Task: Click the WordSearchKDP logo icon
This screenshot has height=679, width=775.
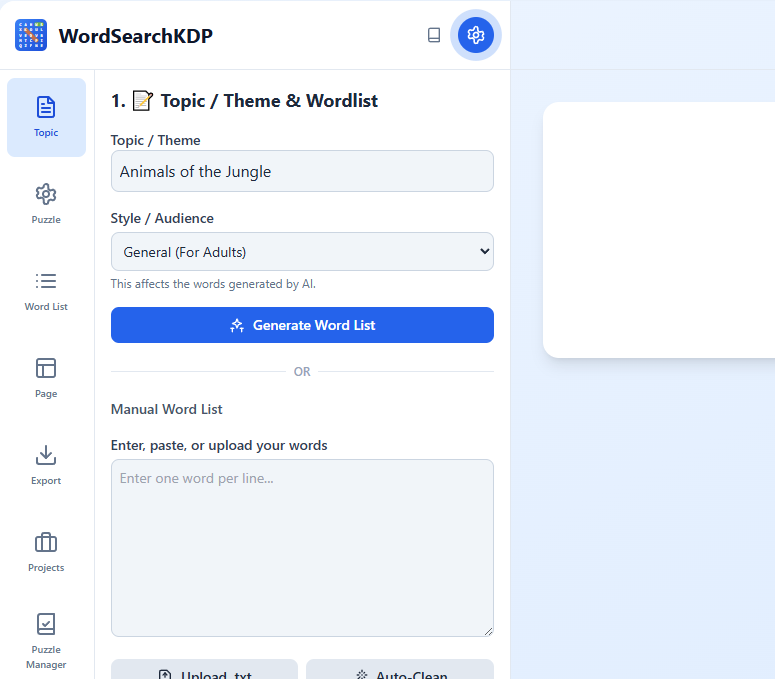Action: (31, 35)
